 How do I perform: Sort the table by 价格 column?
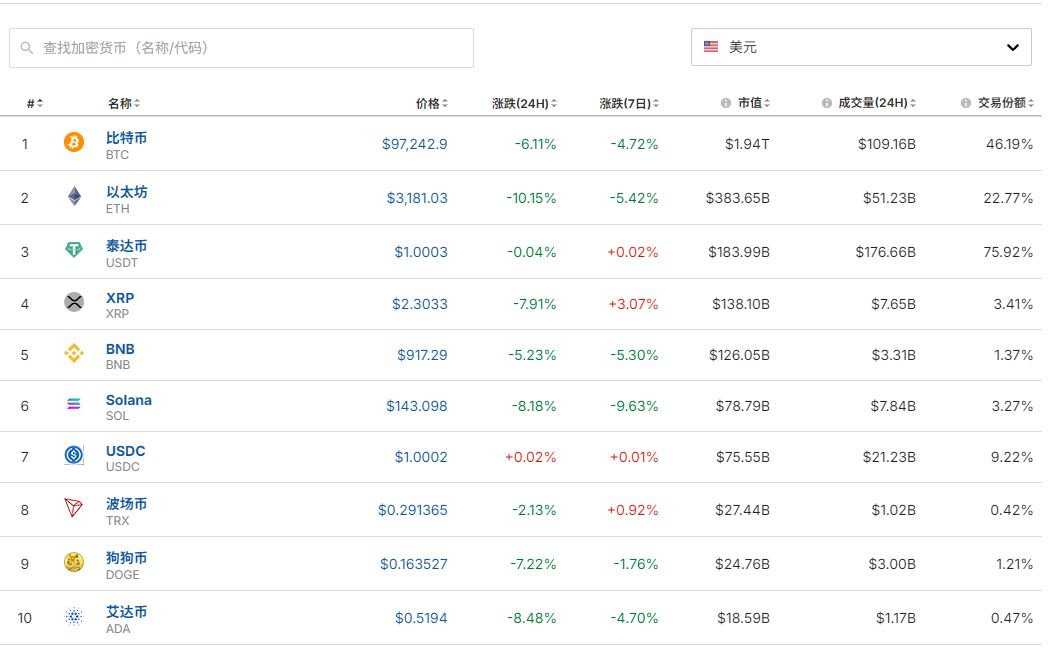click(428, 104)
